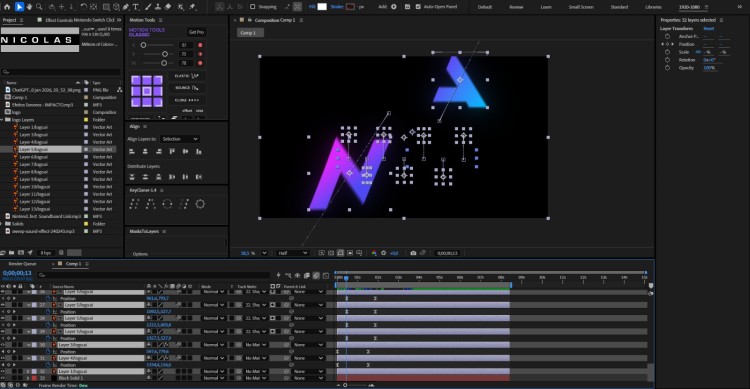This screenshot has height=389, width=750.
Task: Enable the Snapping checkbox
Action: (253, 7)
